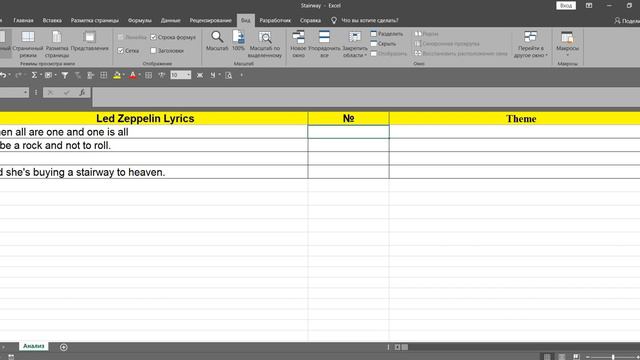This screenshot has height=360, width=640.
Task: Click the ribbon display options icon
Action: tap(589, 6)
